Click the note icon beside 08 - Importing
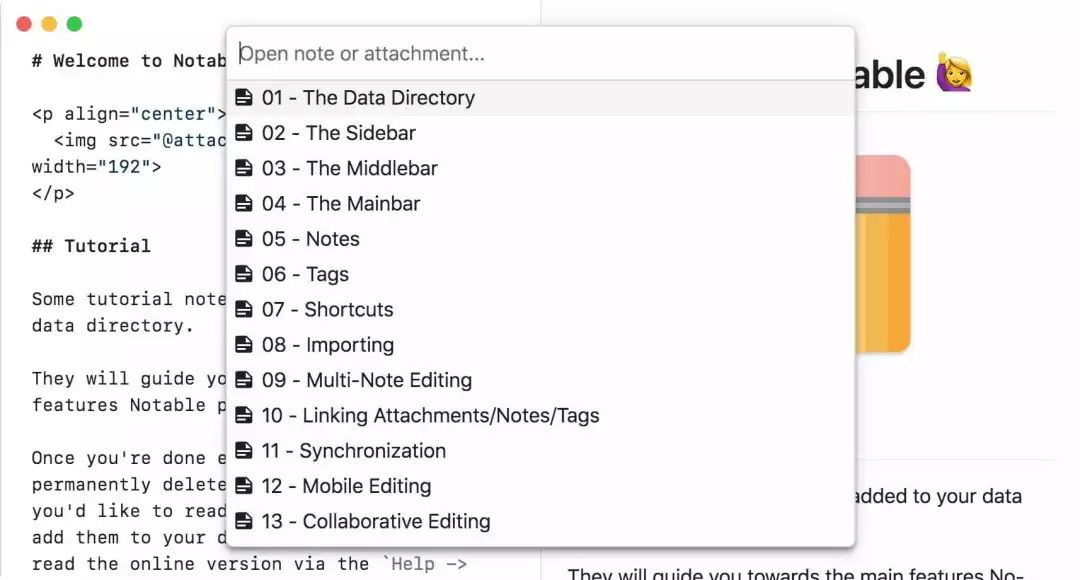1080x580 pixels. [x=244, y=344]
